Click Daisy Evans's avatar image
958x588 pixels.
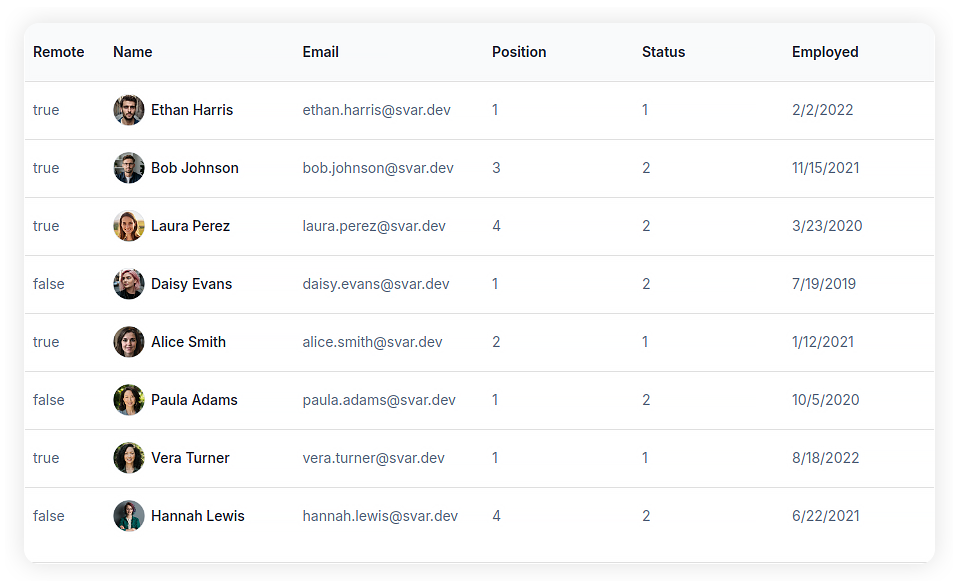pyautogui.click(x=129, y=284)
